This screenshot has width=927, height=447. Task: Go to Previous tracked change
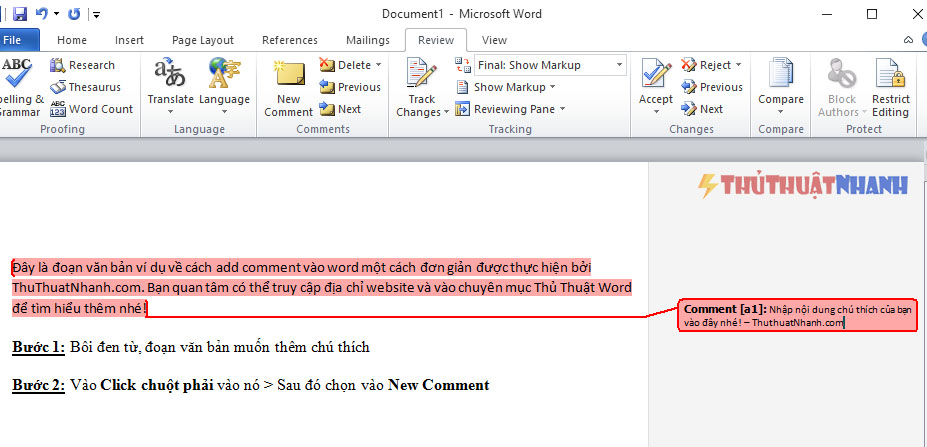[x=712, y=87]
